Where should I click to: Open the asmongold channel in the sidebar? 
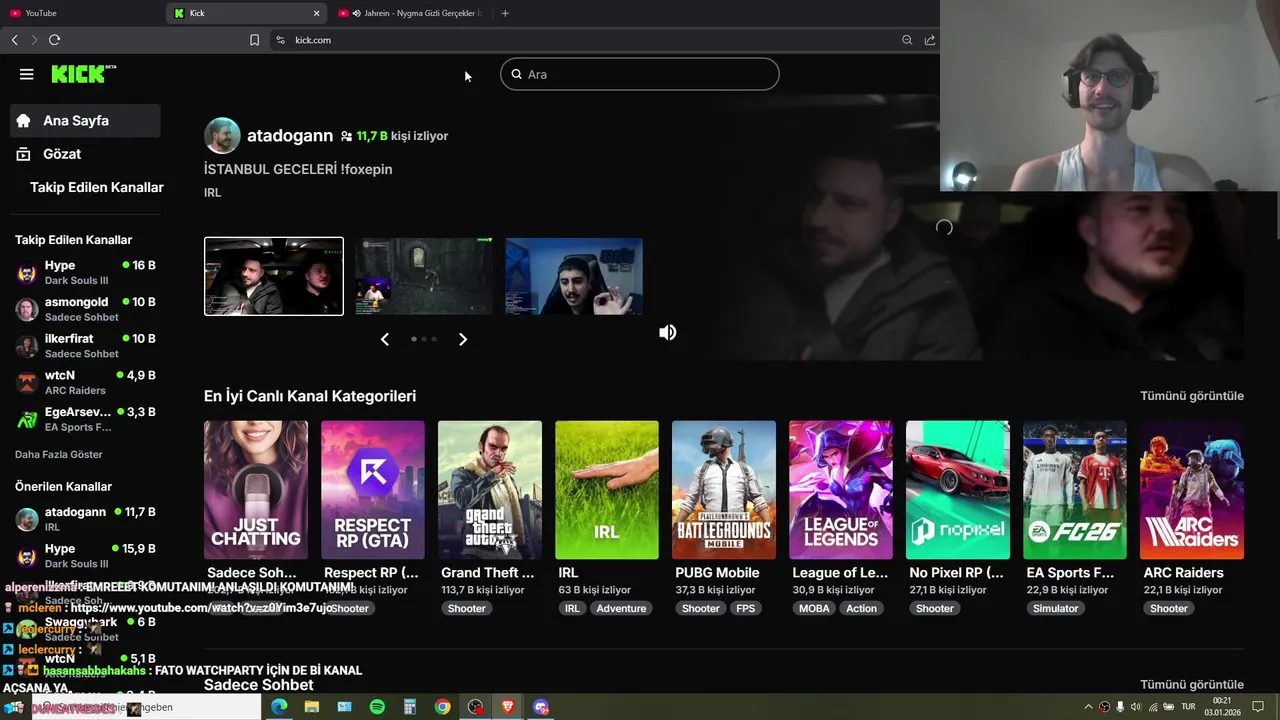(x=85, y=309)
